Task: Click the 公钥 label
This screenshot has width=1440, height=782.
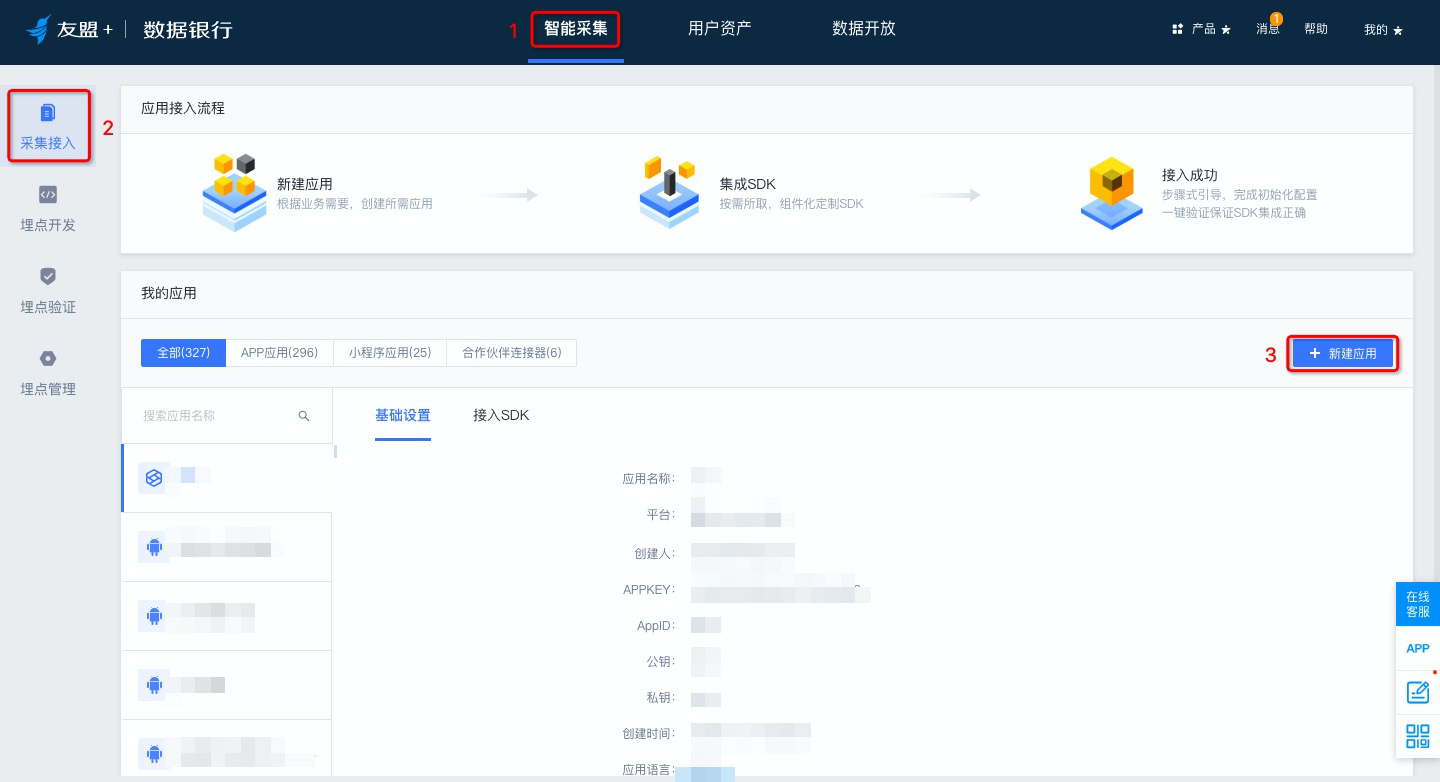Action: coord(662,661)
